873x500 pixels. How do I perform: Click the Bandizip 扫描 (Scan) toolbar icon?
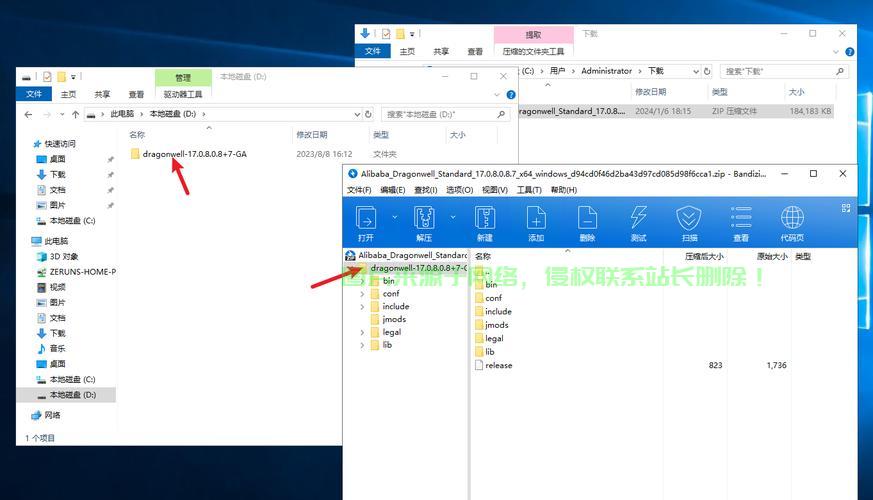[689, 223]
